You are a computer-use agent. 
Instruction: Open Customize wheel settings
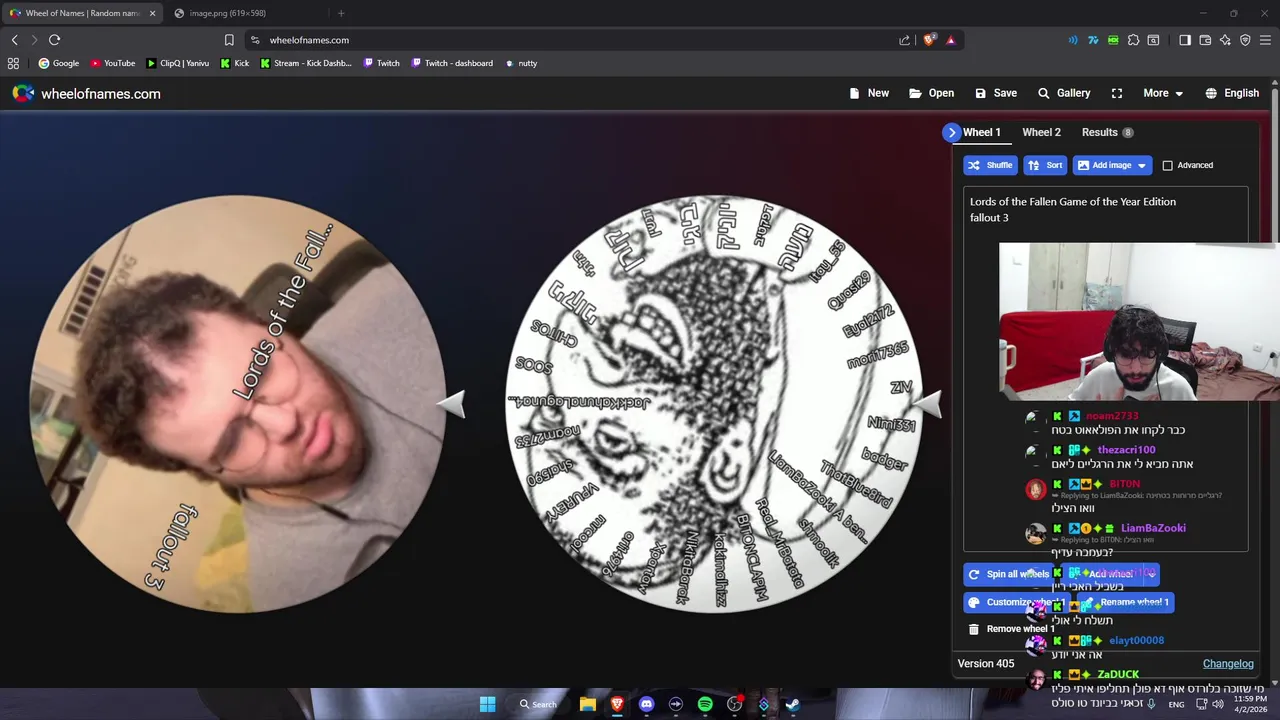point(1016,602)
